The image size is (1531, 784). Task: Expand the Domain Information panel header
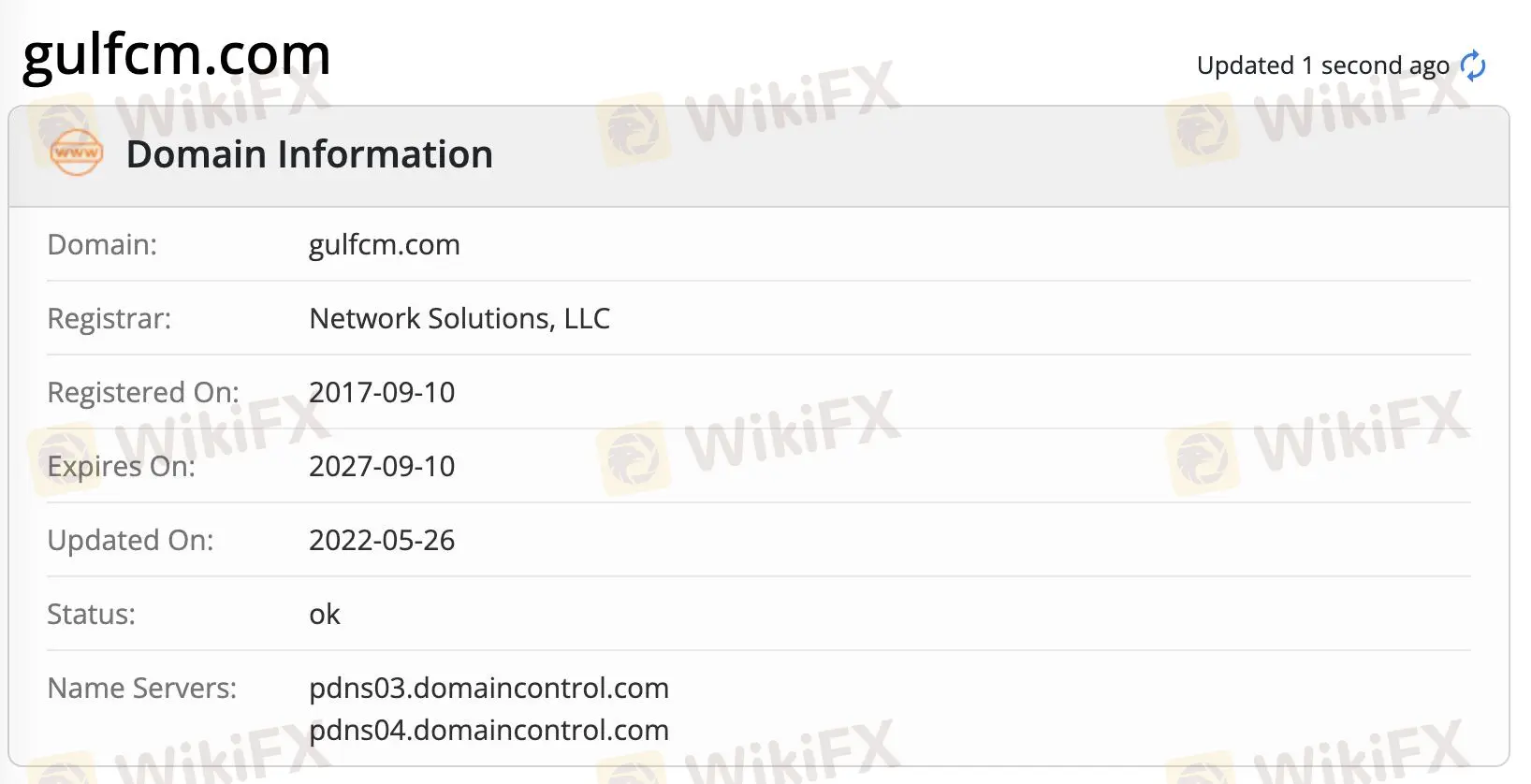click(x=310, y=153)
